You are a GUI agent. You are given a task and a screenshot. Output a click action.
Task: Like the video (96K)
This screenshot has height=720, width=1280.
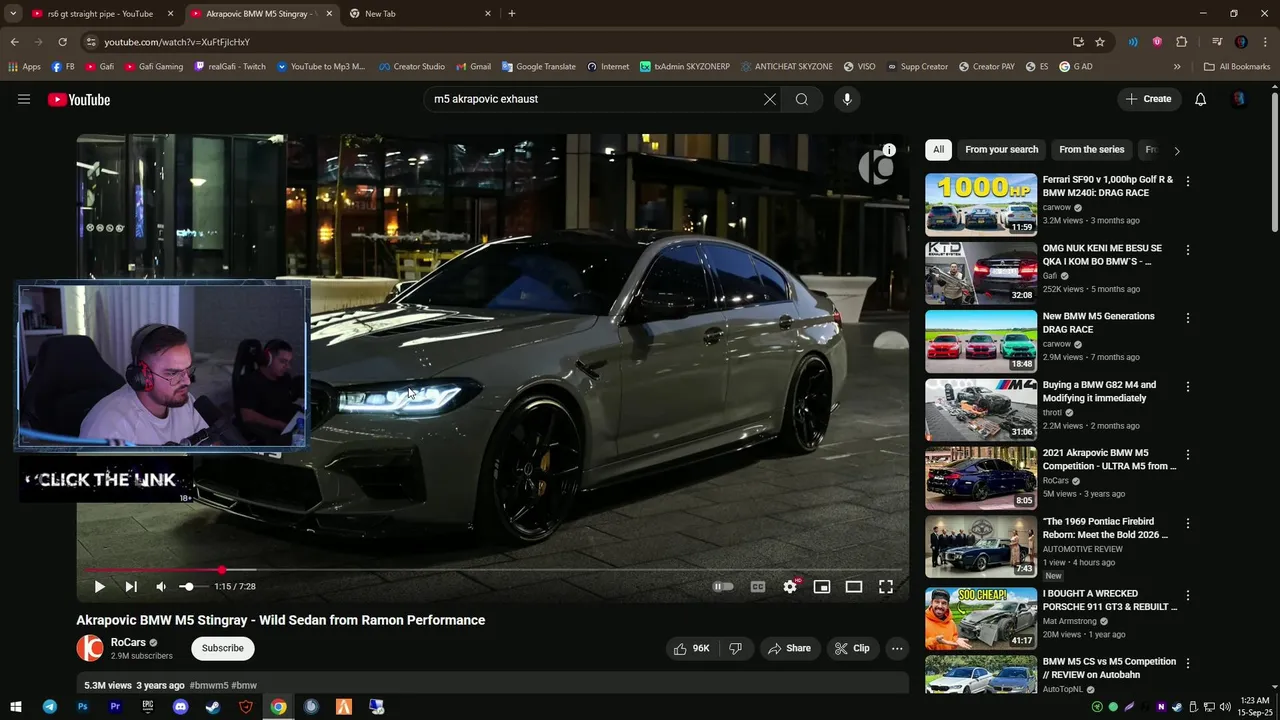[x=691, y=648]
